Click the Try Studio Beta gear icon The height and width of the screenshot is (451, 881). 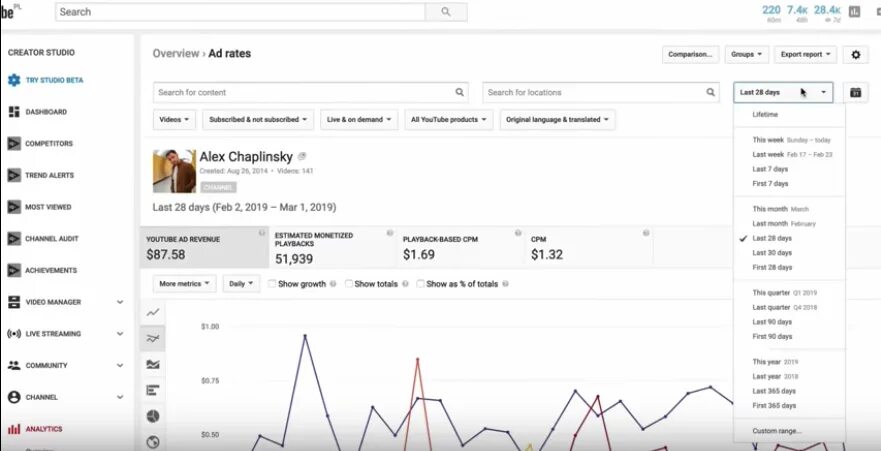pyautogui.click(x=14, y=80)
